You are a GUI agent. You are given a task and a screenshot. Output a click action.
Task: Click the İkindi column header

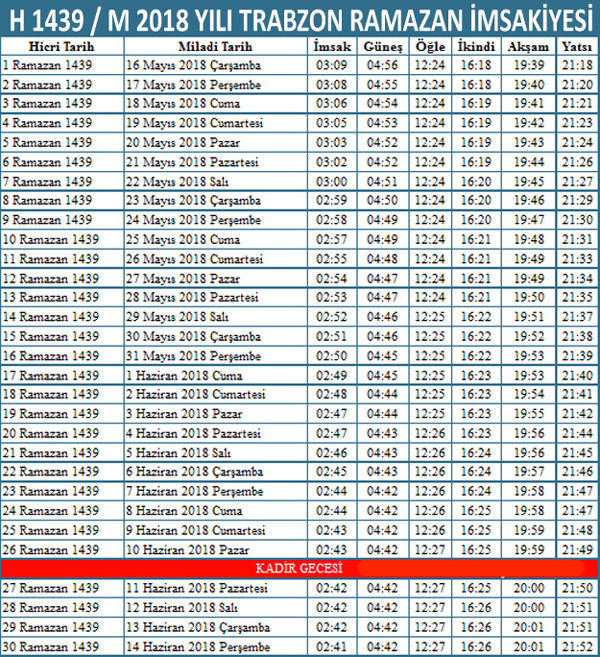(477, 47)
